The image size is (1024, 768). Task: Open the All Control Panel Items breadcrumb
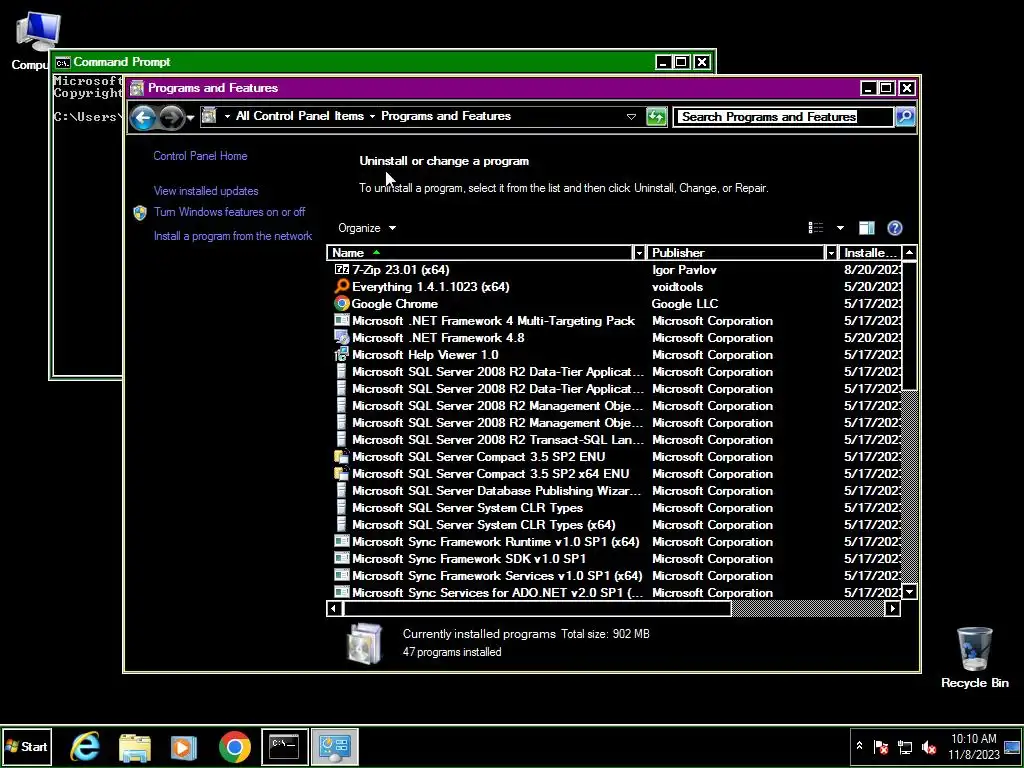pyautogui.click(x=300, y=116)
